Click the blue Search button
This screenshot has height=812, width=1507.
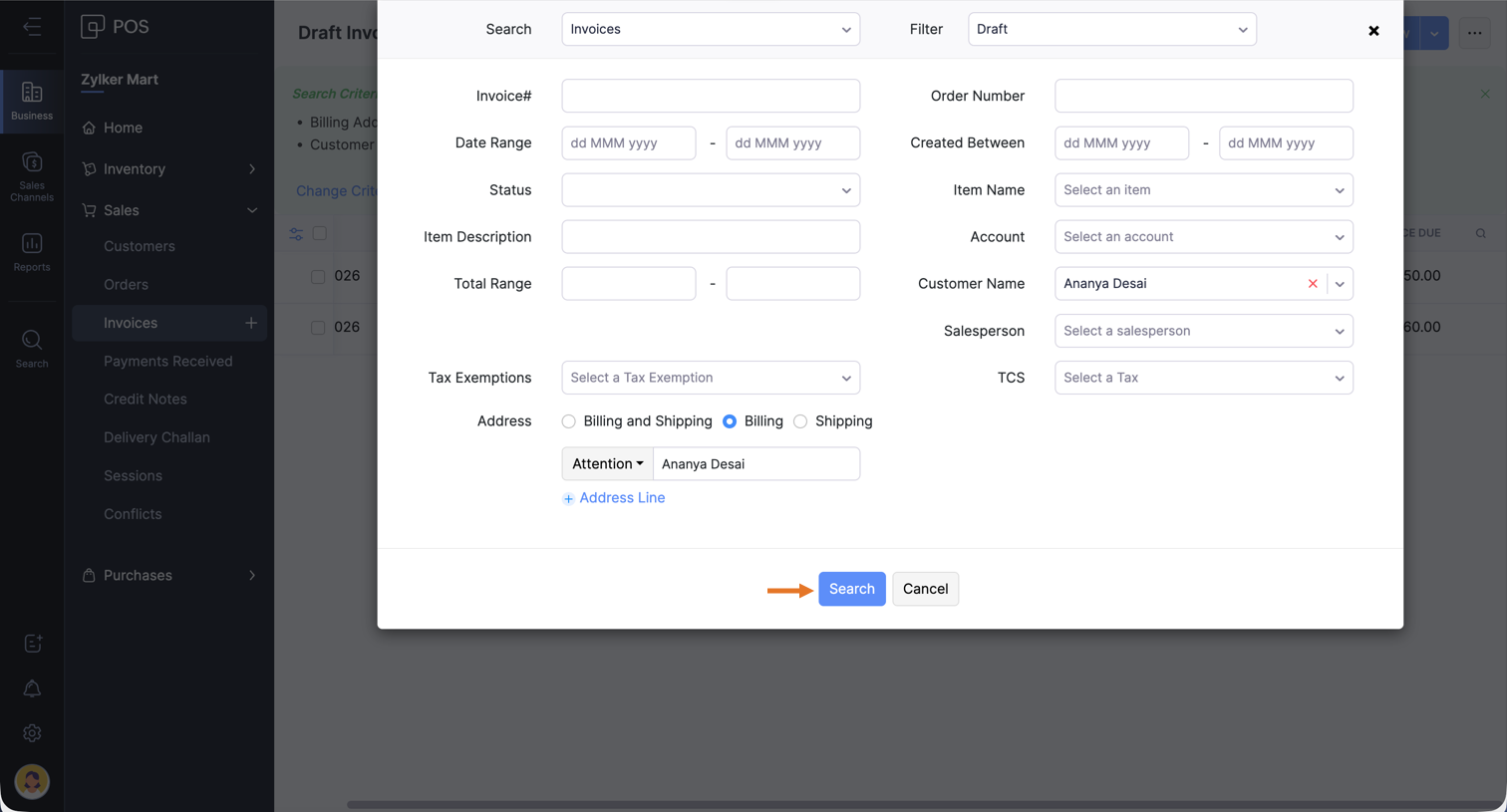(851, 589)
